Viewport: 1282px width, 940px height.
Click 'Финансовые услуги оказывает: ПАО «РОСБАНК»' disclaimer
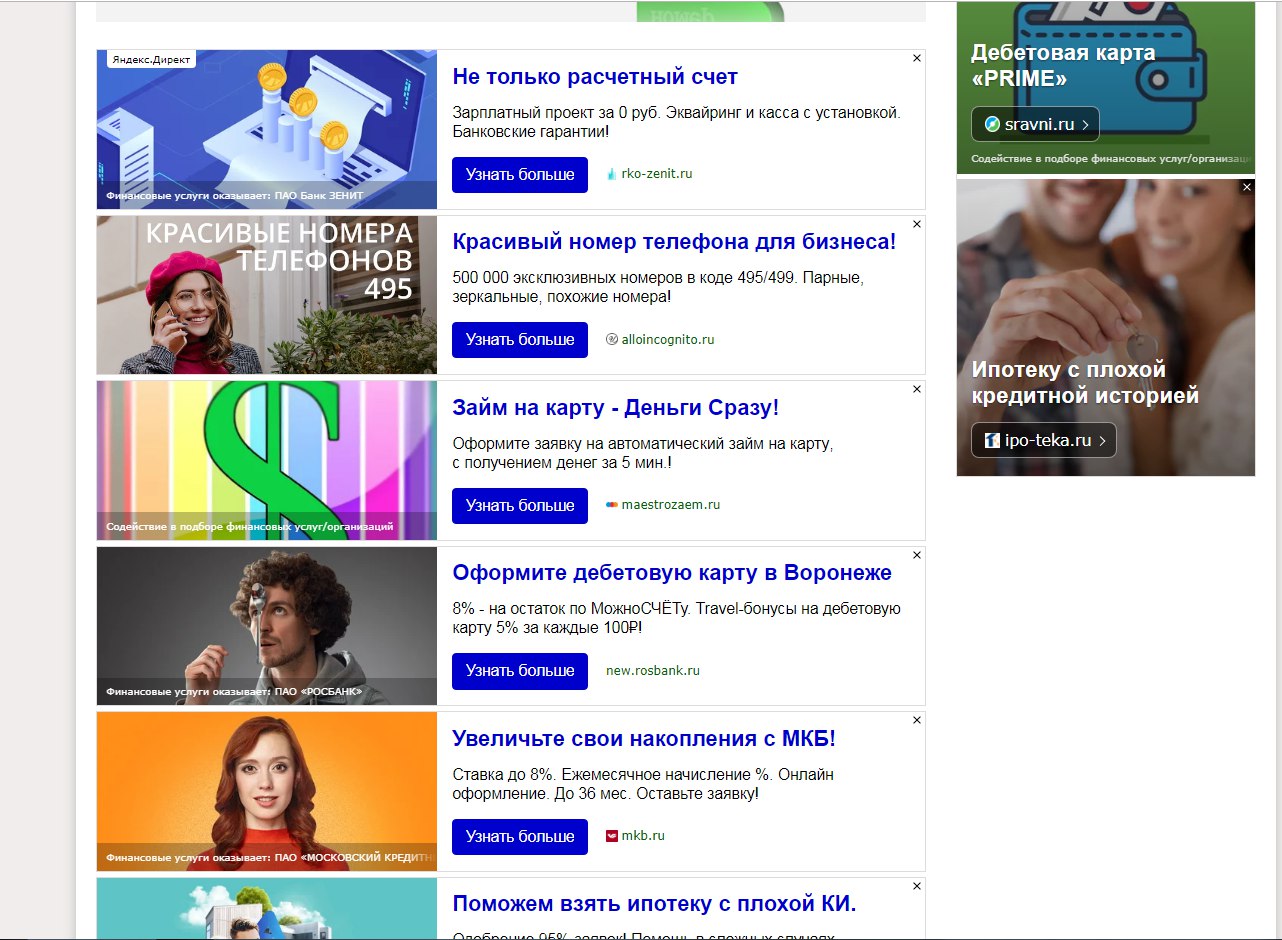pos(234,692)
